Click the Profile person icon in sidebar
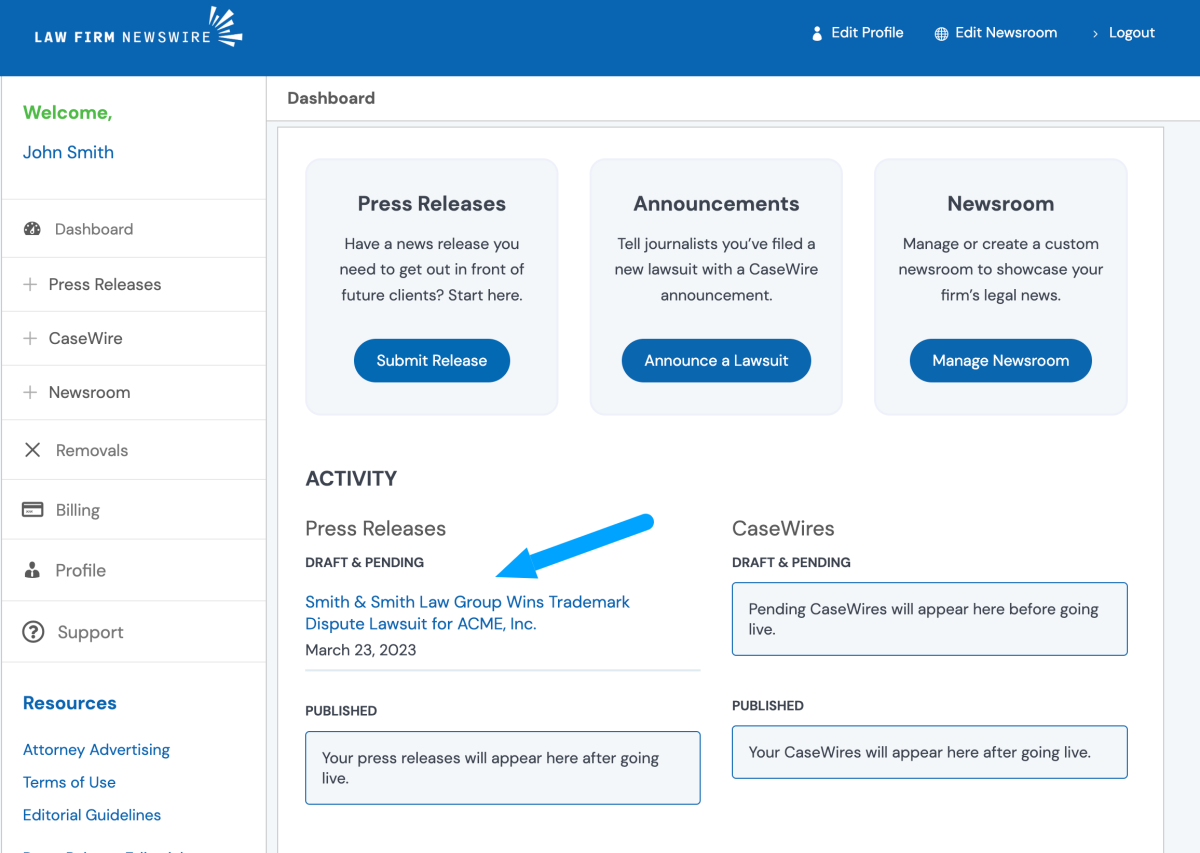The width and height of the screenshot is (1200, 853). pyautogui.click(x=32, y=570)
